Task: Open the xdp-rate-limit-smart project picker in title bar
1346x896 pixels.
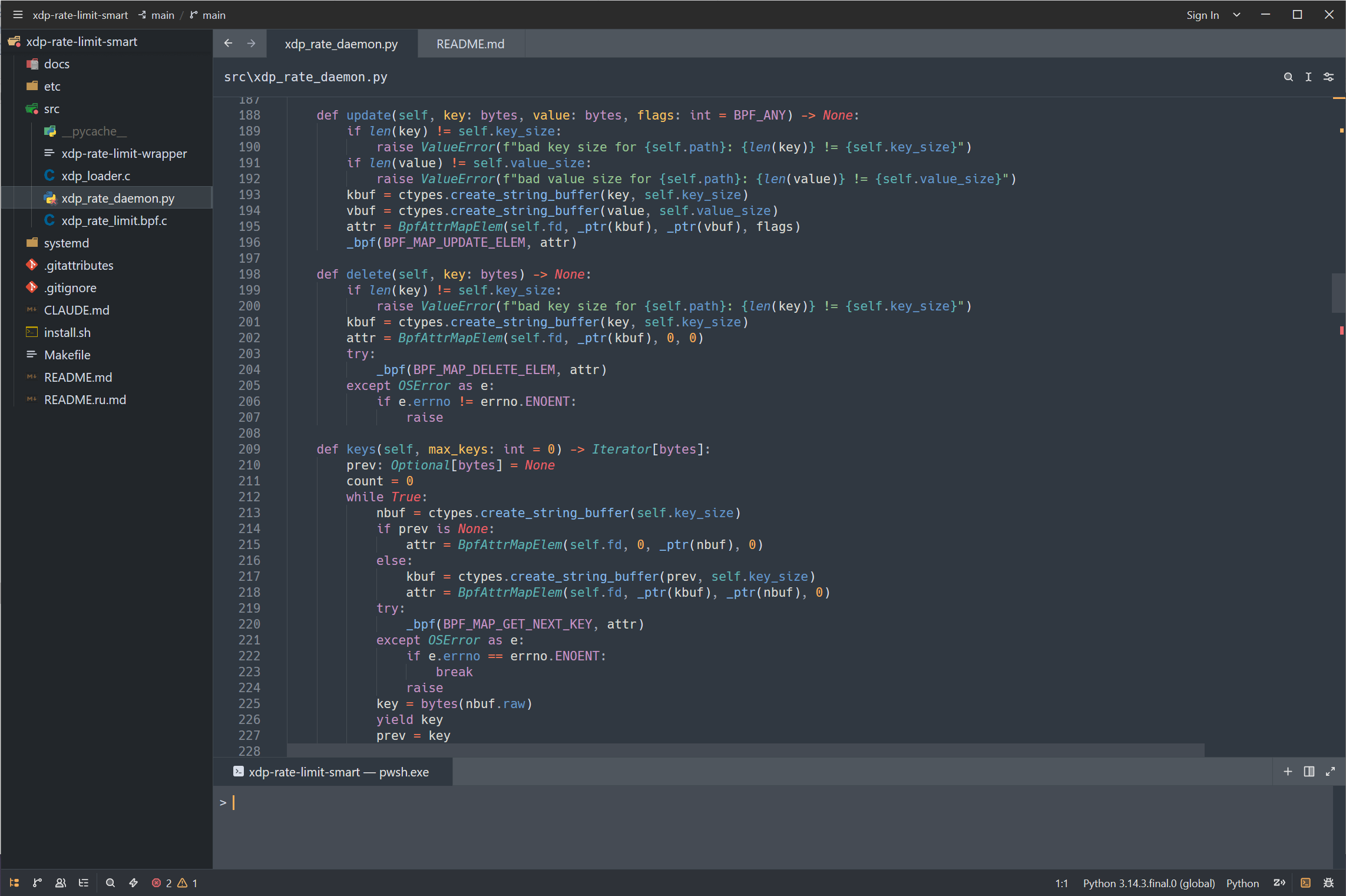Action: click(80, 15)
